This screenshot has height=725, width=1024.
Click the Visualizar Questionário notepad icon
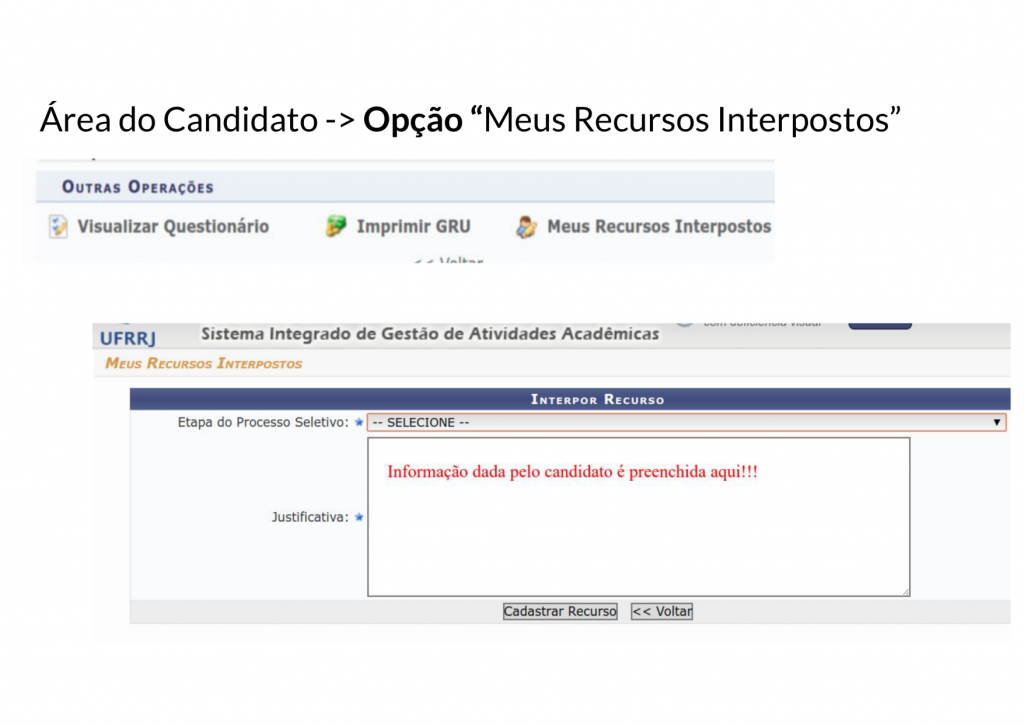(x=59, y=227)
